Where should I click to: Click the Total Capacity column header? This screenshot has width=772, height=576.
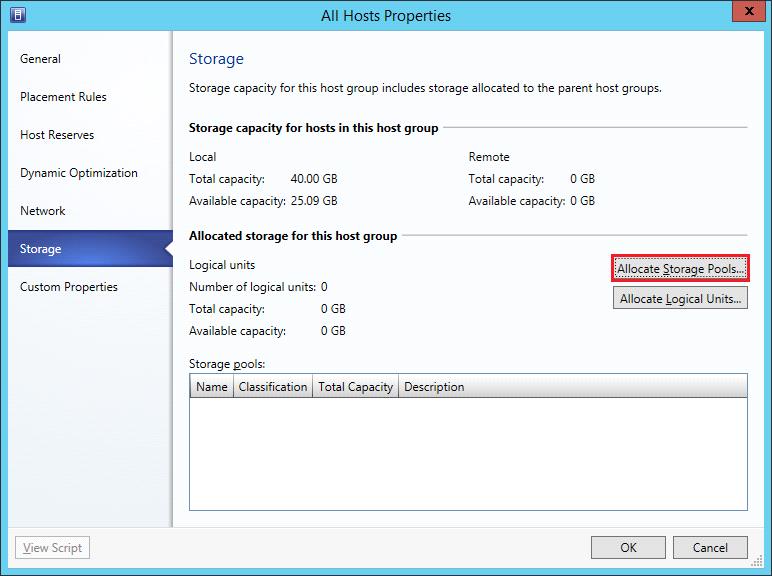pos(355,387)
